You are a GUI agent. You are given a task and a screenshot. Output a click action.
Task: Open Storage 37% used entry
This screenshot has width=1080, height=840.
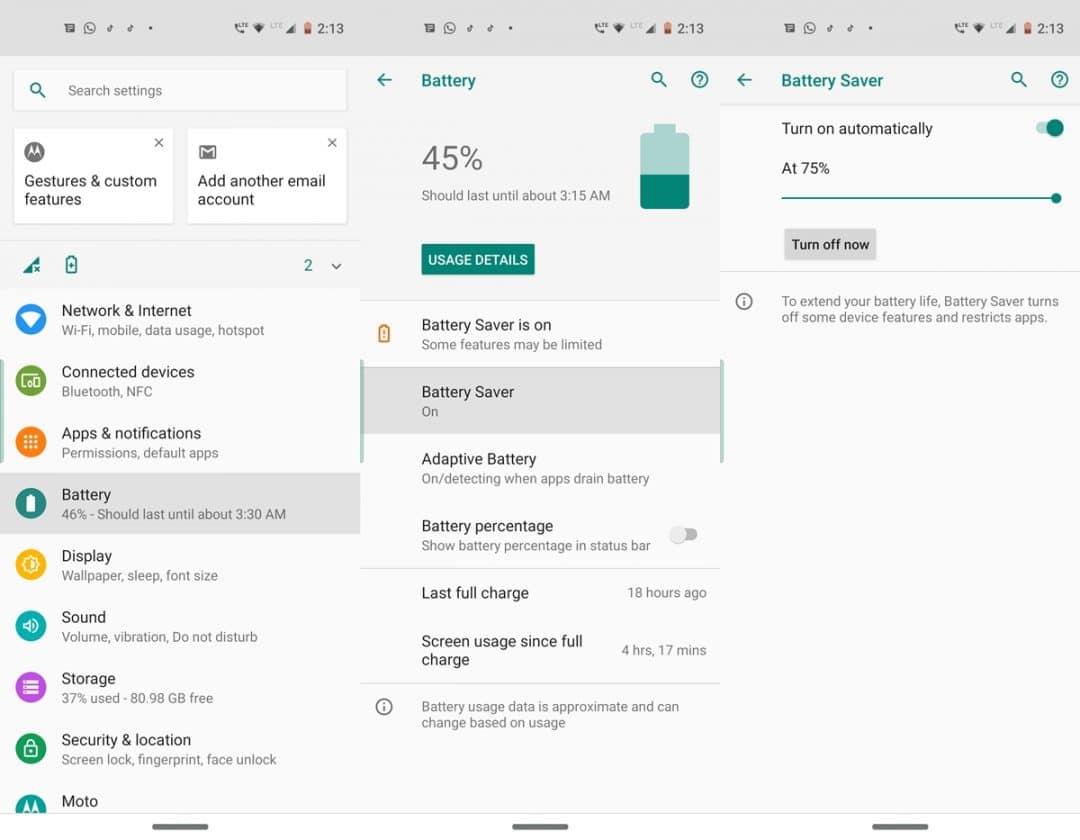coord(180,687)
